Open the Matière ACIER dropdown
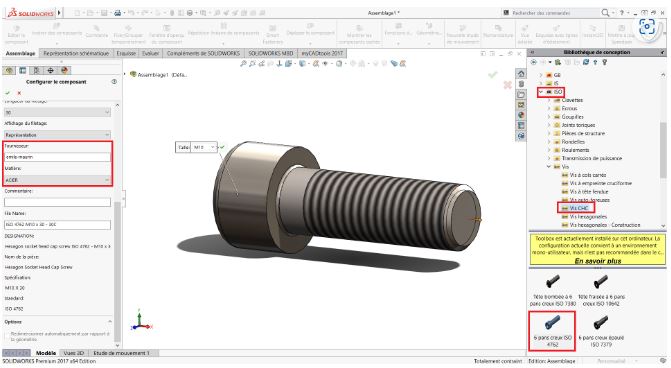 pos(57,180)
